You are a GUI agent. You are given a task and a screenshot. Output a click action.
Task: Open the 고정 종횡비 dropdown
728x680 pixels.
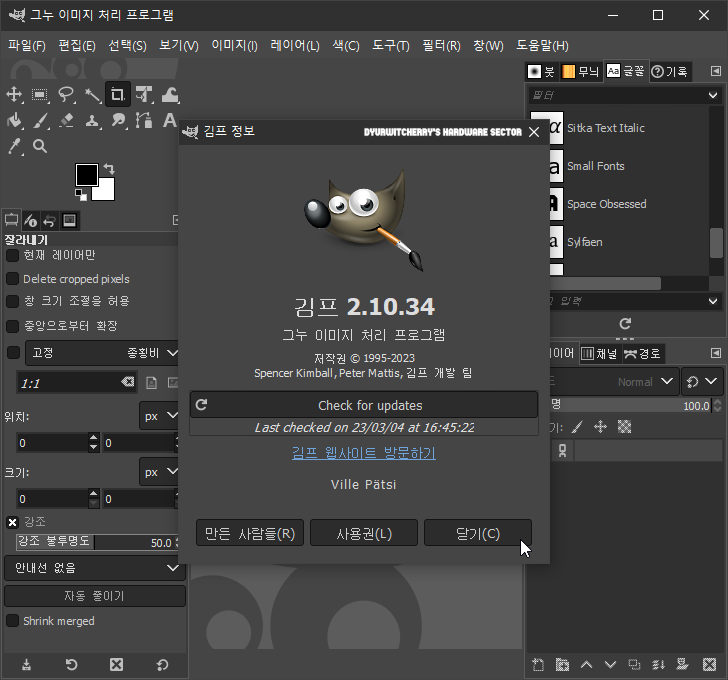click(103, 353)
